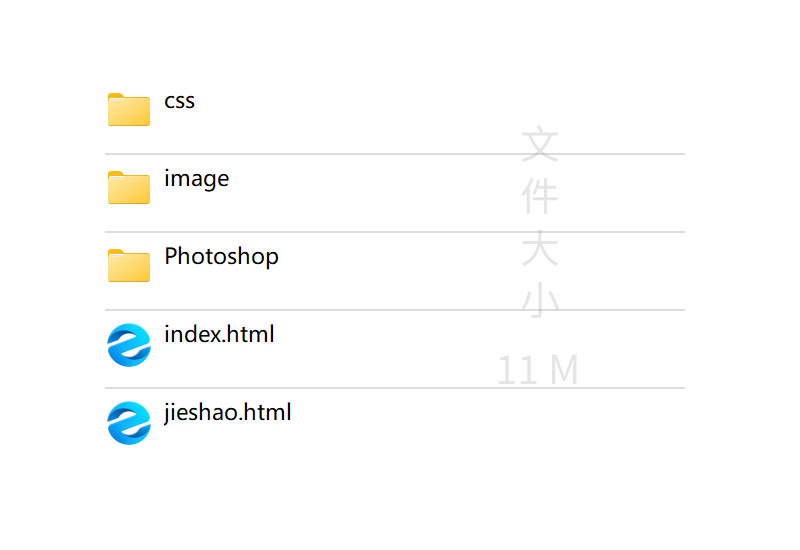Select the jieshao.html file name
The width and height of the screenshot is (800, 550).
pos(228,412)
